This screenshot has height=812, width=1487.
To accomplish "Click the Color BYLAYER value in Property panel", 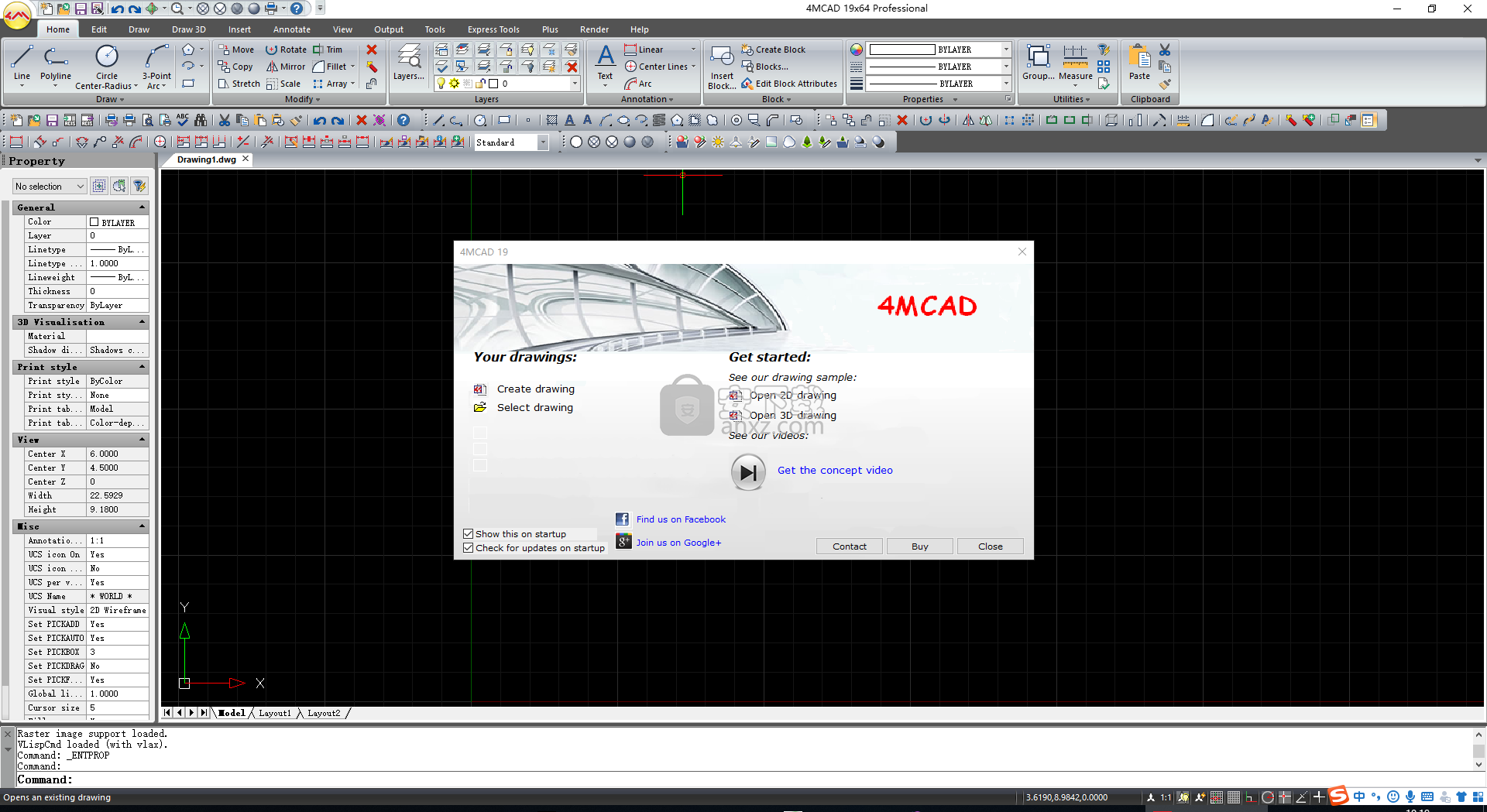I will click(x=117, y=222).
